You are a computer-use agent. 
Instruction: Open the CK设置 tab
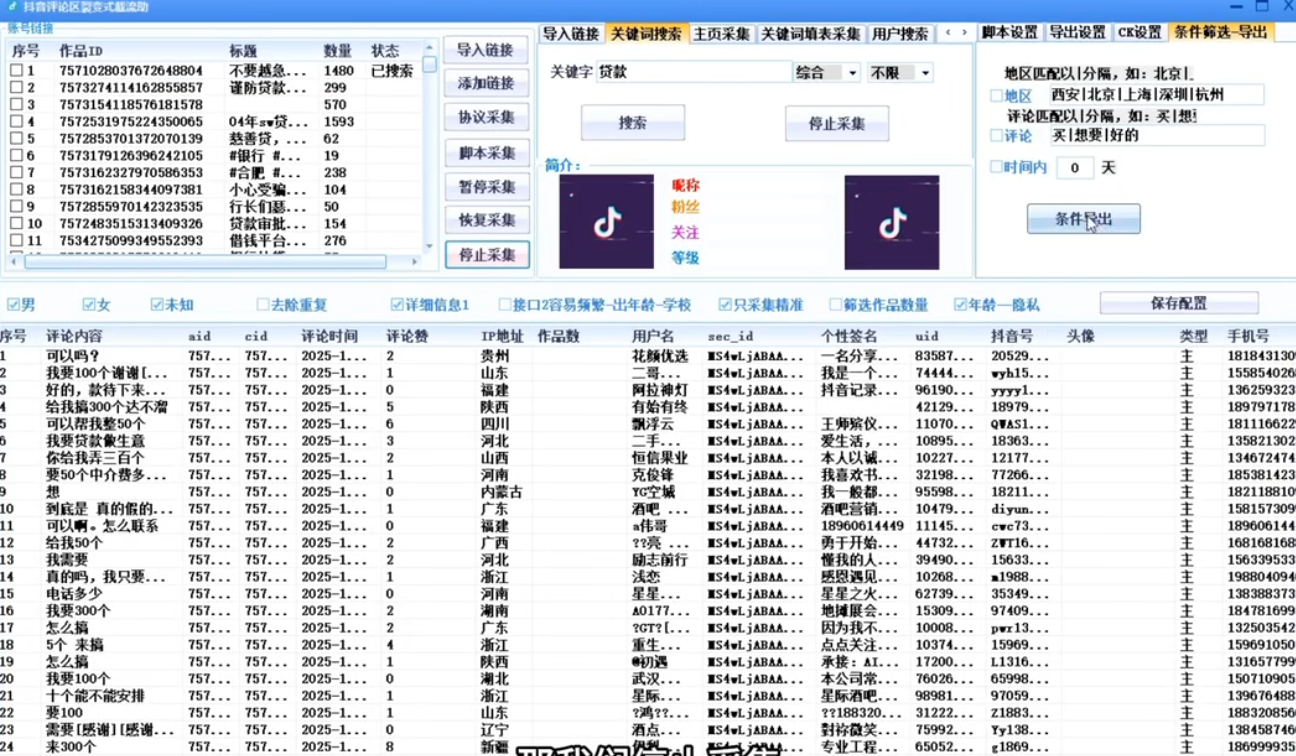tap(1140, 32)
